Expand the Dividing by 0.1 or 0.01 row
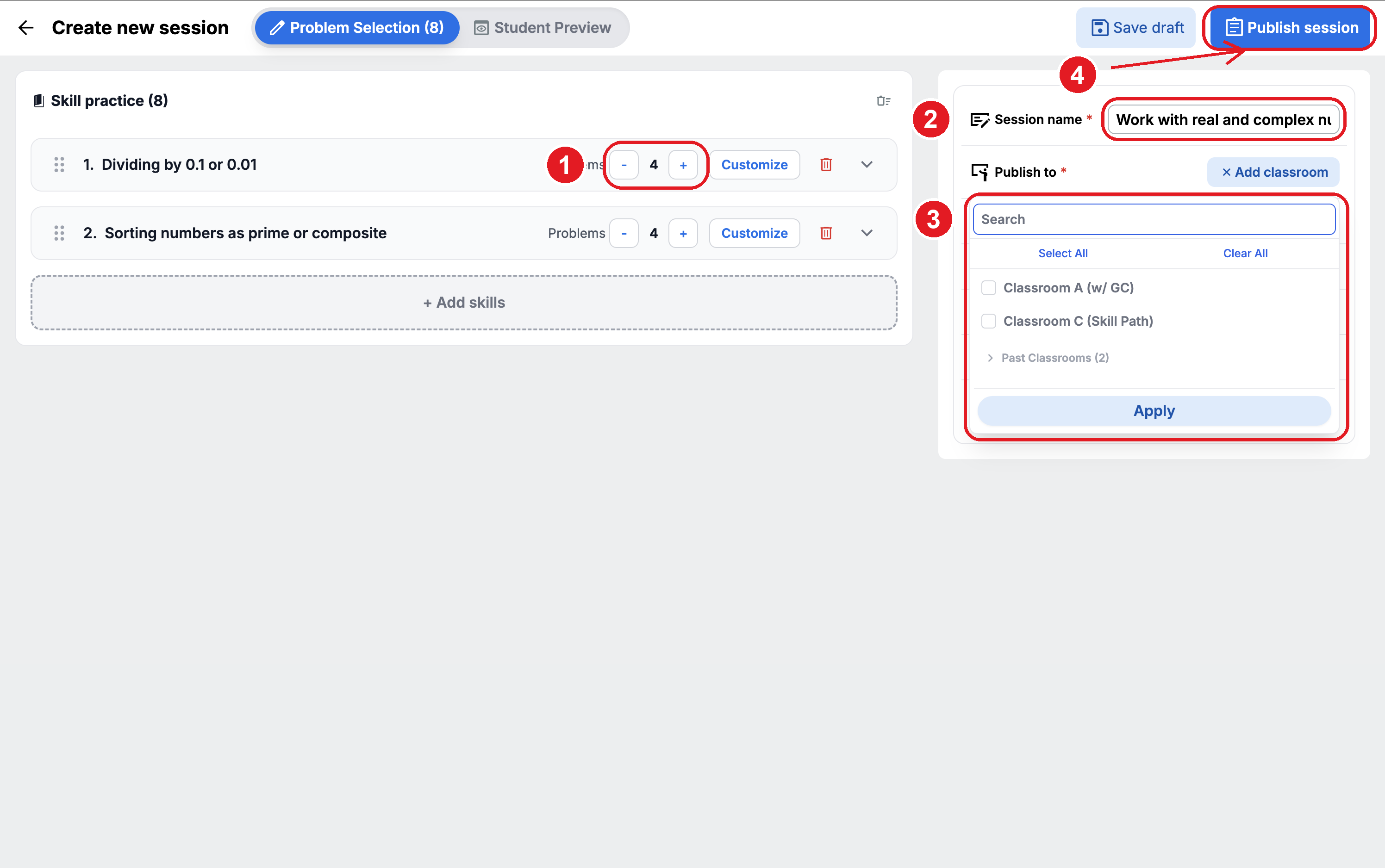The image size is (1385, 868). click(867, 165)
